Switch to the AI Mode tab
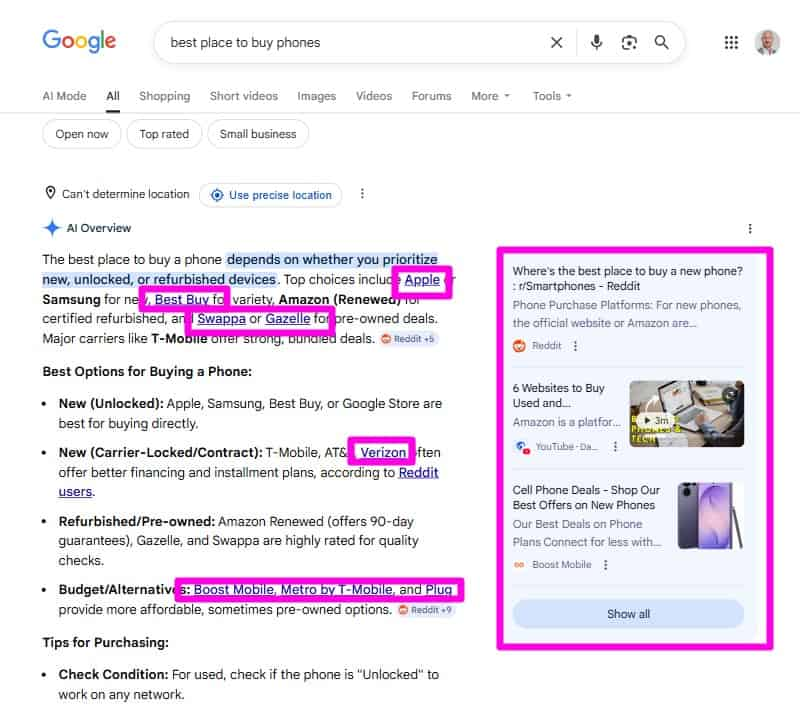This screenshot has height=707, width=800. coord(64,96)
